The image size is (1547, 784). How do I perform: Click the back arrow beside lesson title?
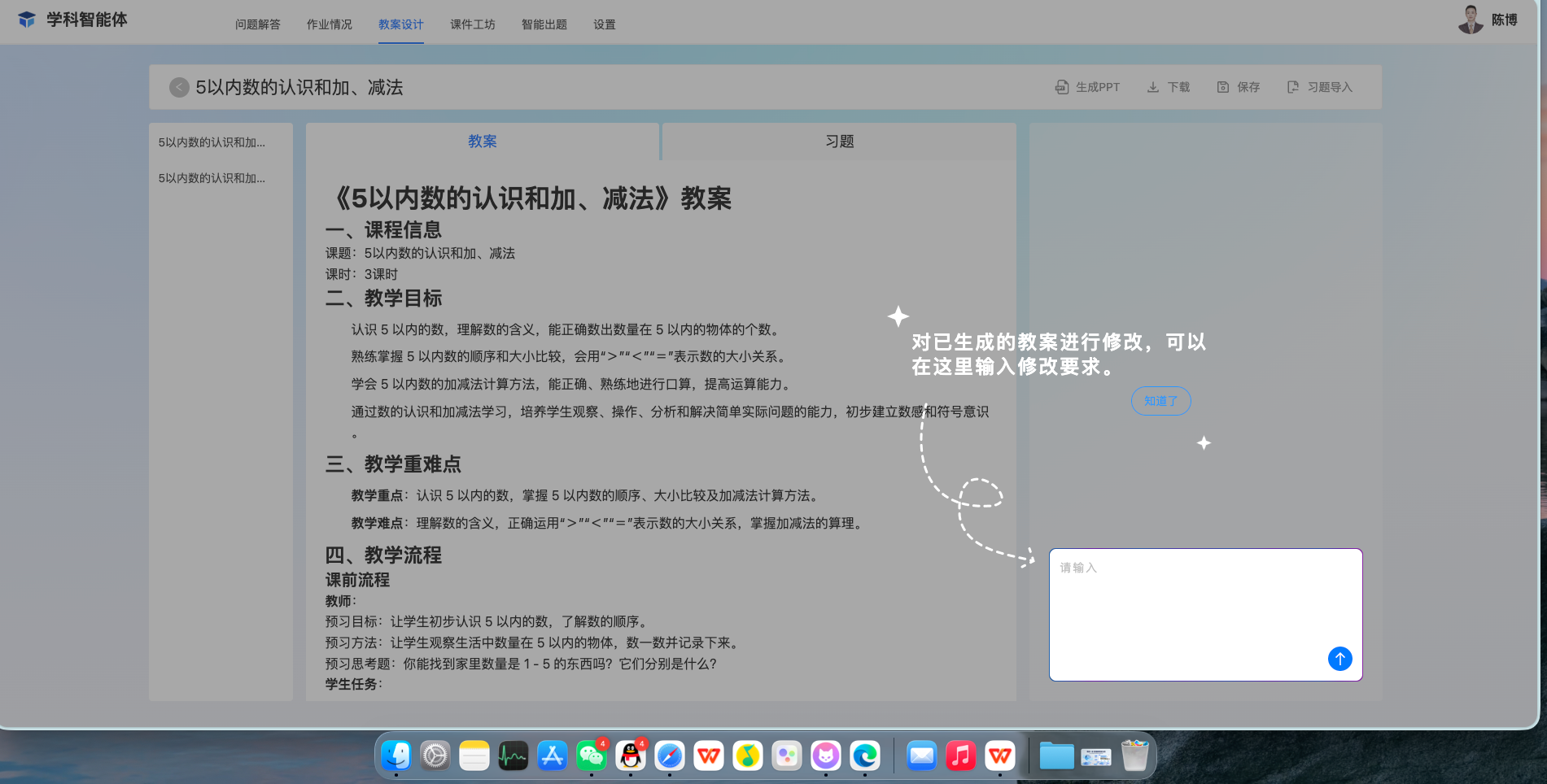pos(179,87)
